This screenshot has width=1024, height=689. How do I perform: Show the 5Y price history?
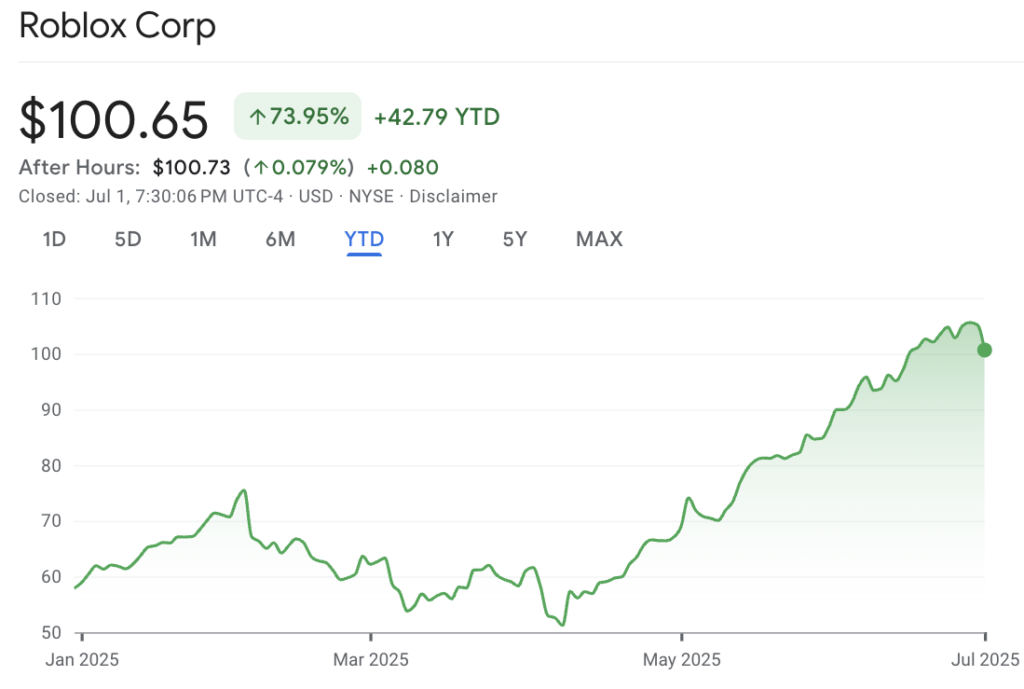point(515,239)
